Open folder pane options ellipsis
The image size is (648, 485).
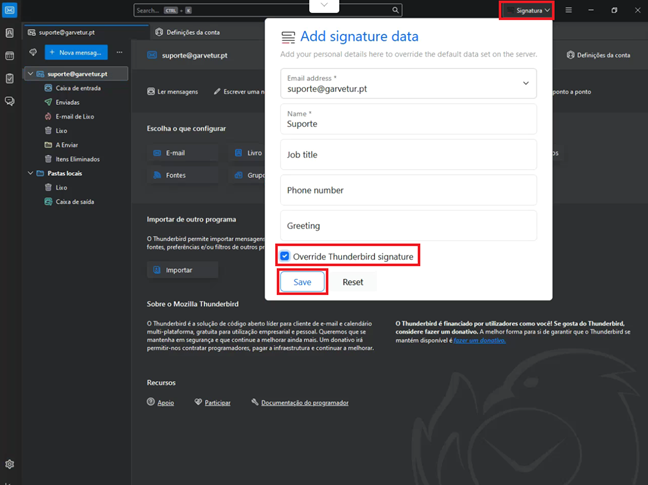click(x=119, y=52)
